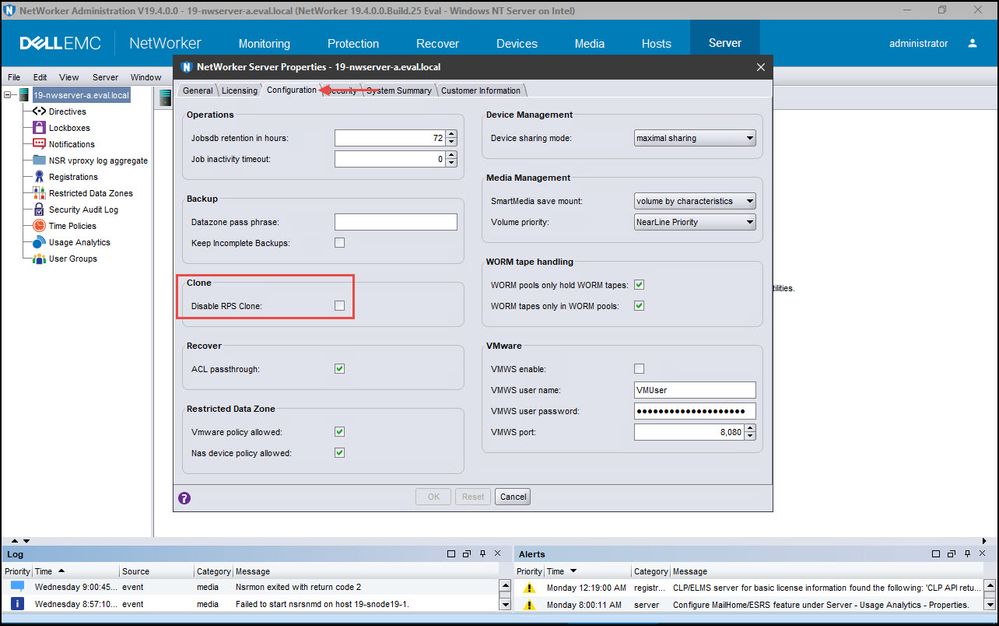Screen dimensions: 999x626
Task: Close the Alerts panel
Action: 982,554
